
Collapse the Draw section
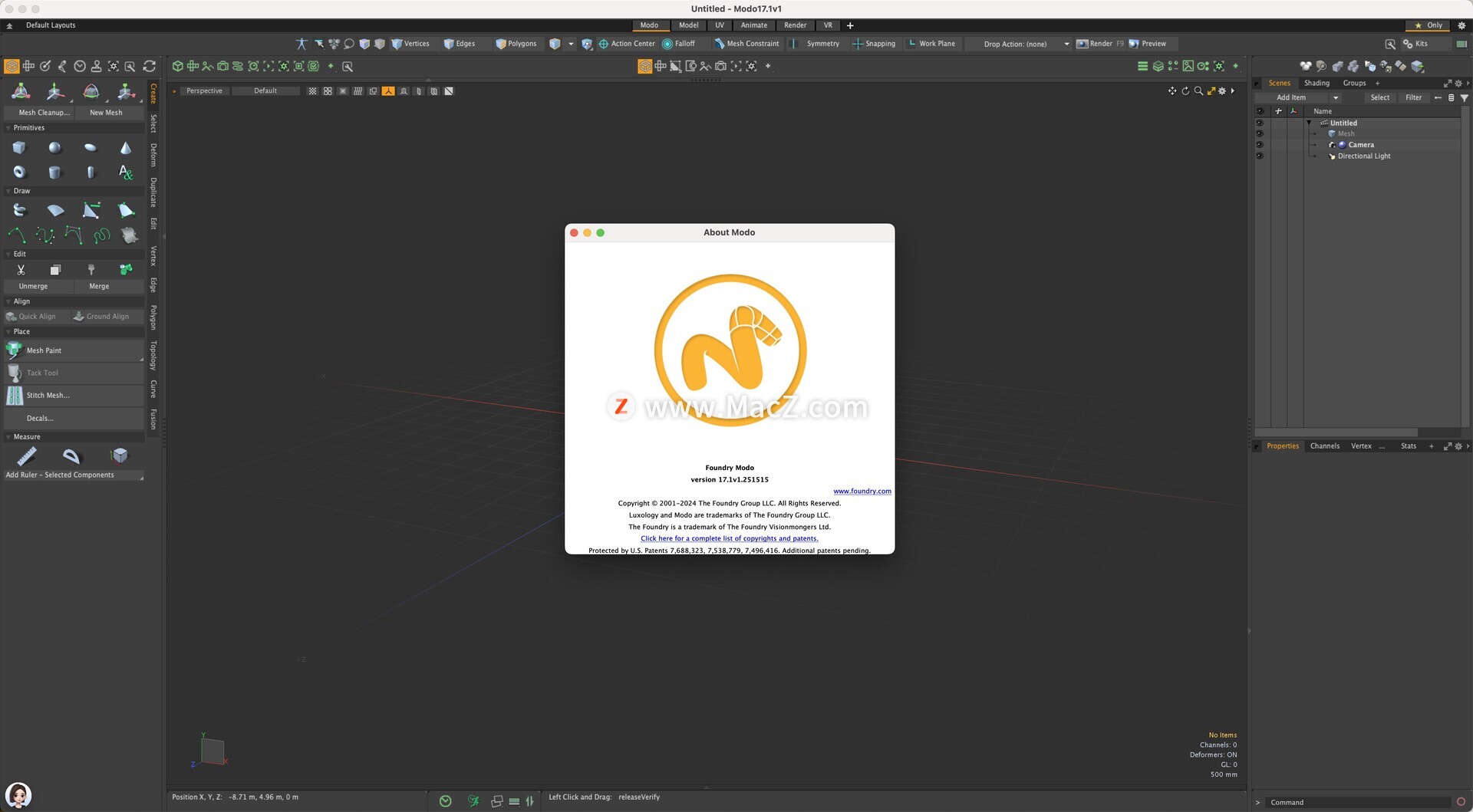8,191
